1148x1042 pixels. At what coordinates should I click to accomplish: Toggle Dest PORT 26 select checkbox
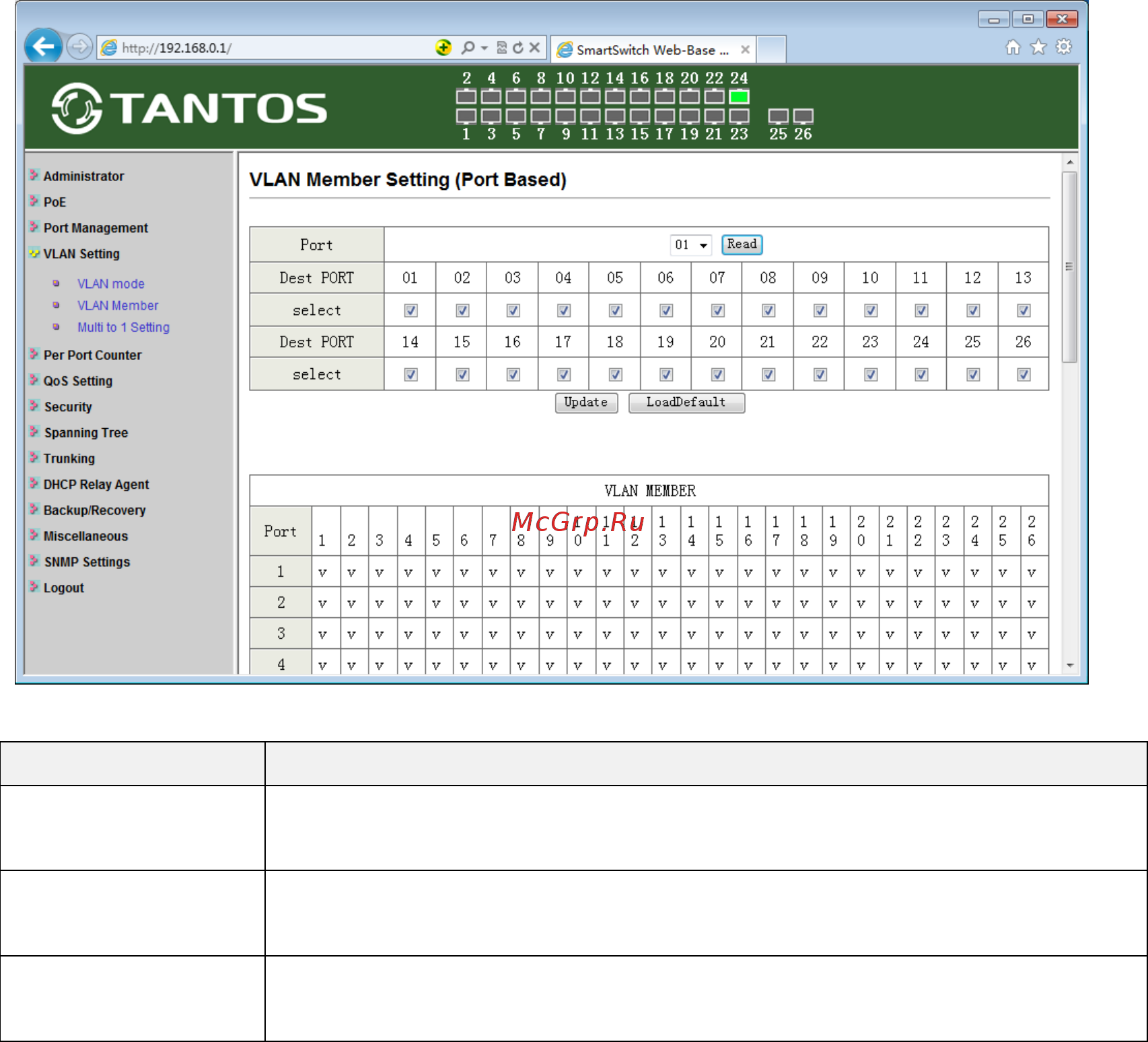pyautogui.click(x=1024, y=374)
